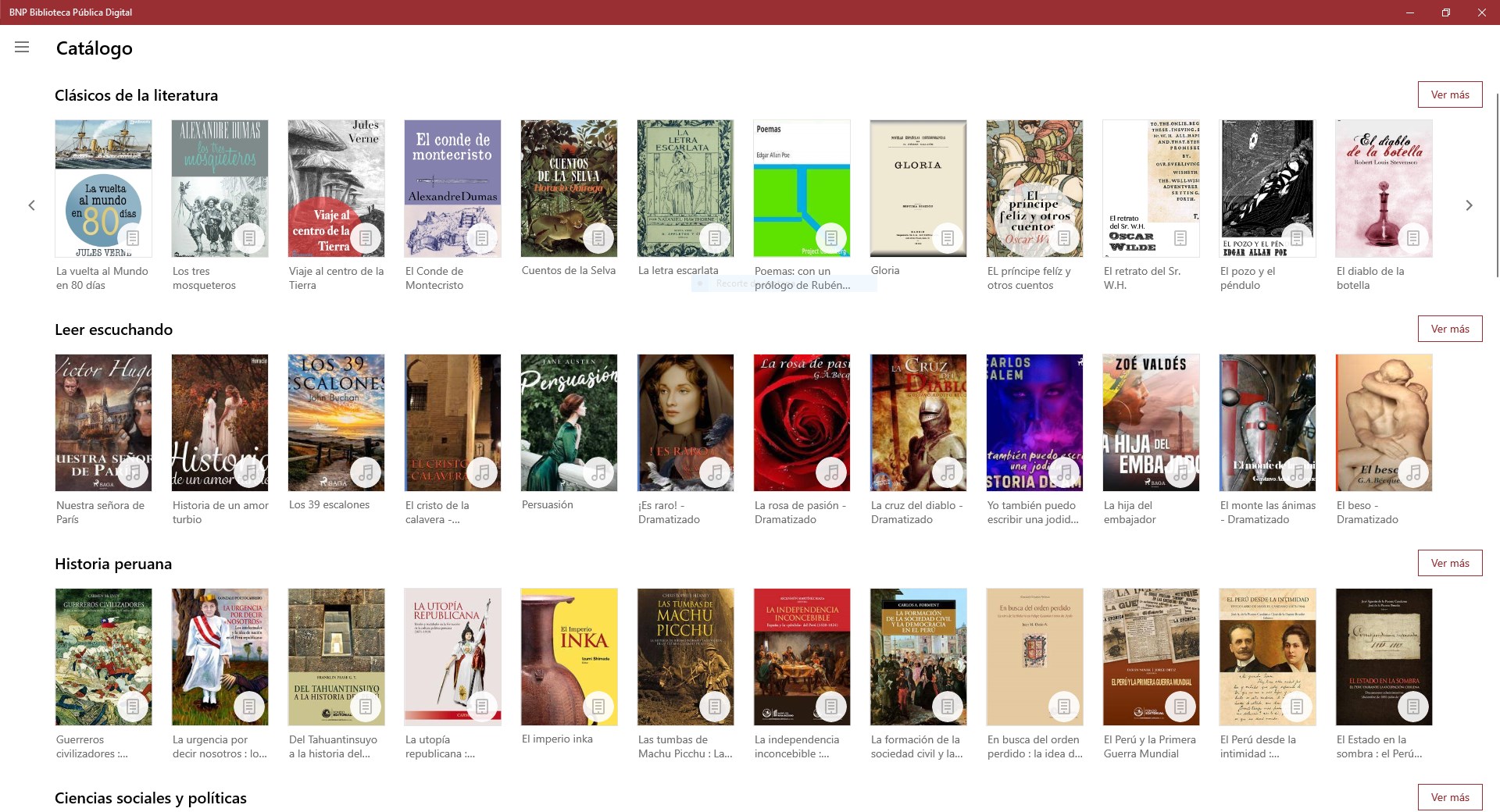Click the 'Leer escuchando' section heading
Screen dimensions: 1500x812
click(x=114, y=329)
